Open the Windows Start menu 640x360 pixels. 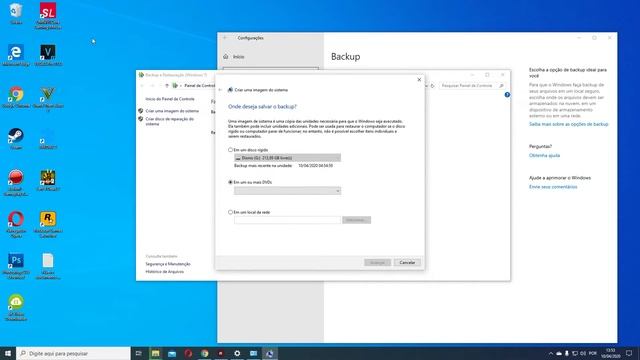pos(8,353)
